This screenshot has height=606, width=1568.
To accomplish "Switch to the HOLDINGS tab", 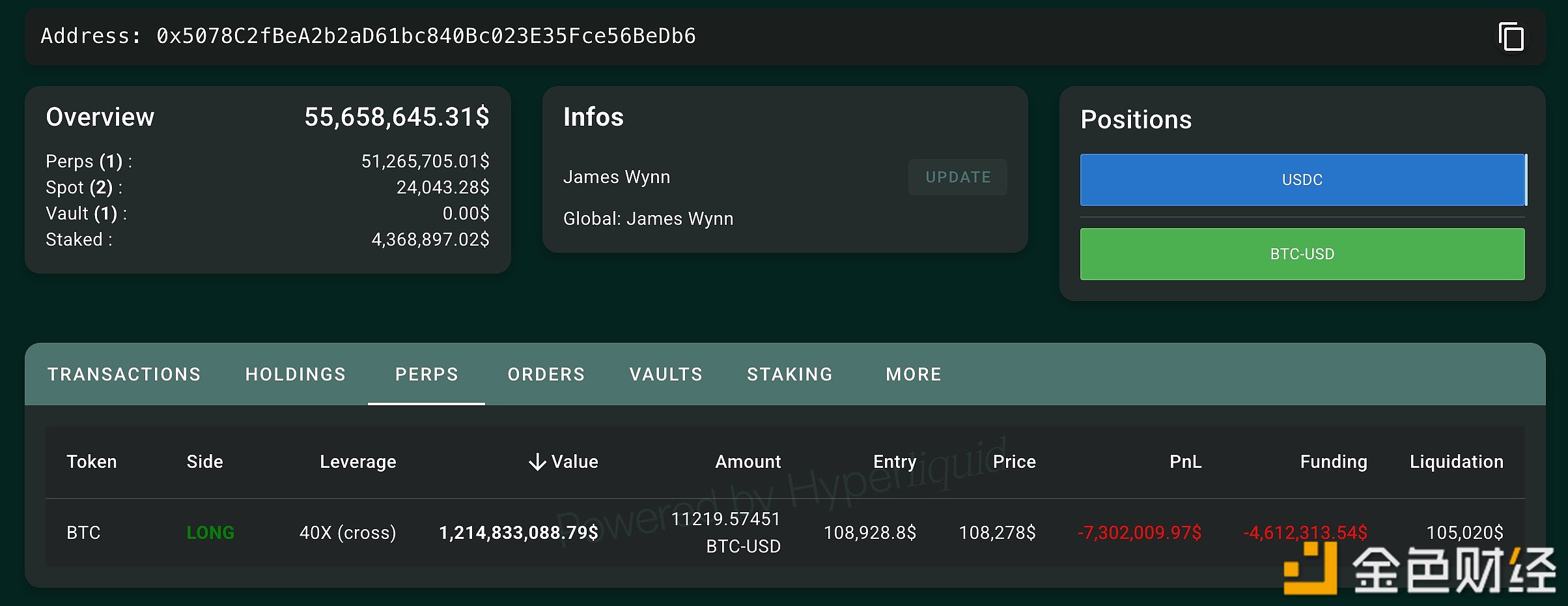I will [x=296, y=374].
